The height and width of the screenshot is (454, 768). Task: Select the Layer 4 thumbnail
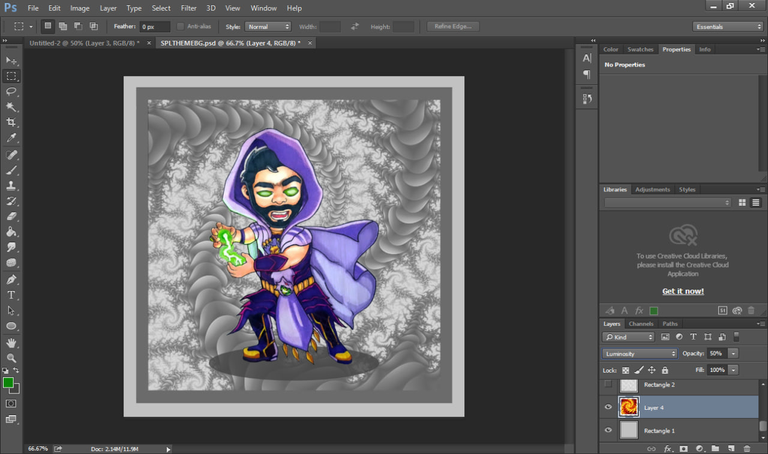tap(629, 407)
